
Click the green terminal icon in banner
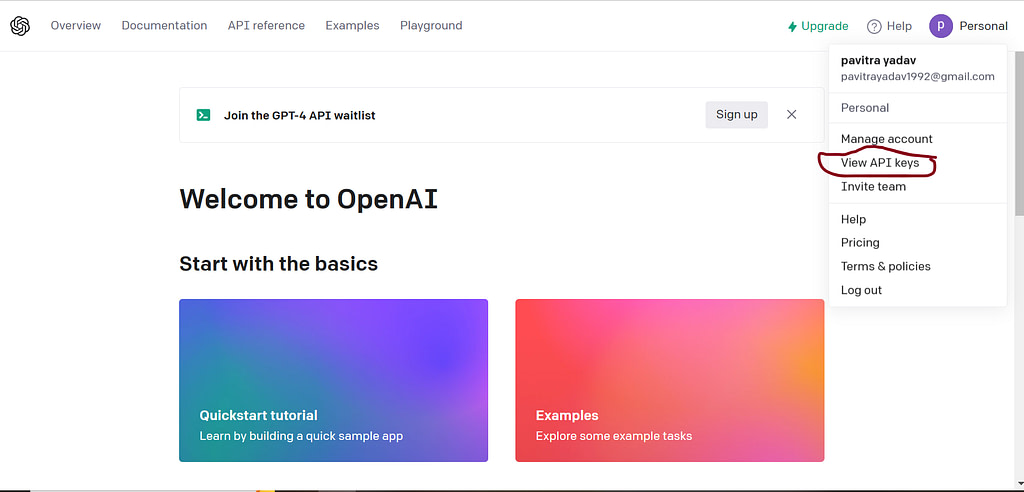[x=203, y=115]
